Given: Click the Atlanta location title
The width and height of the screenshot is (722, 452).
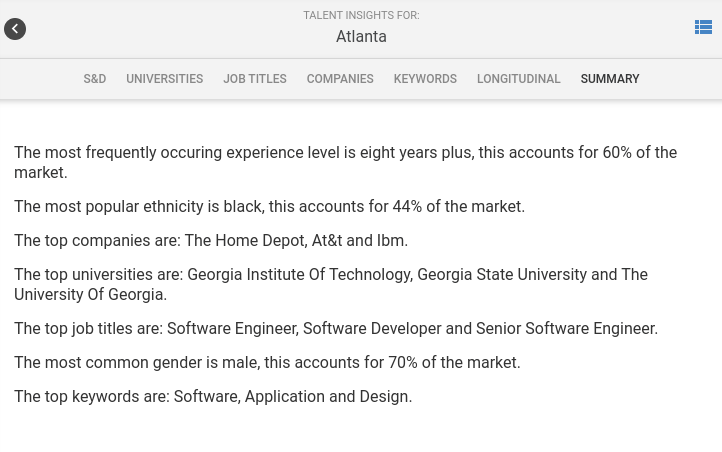Looking at the screenshot, I should [x=361, y=36].
